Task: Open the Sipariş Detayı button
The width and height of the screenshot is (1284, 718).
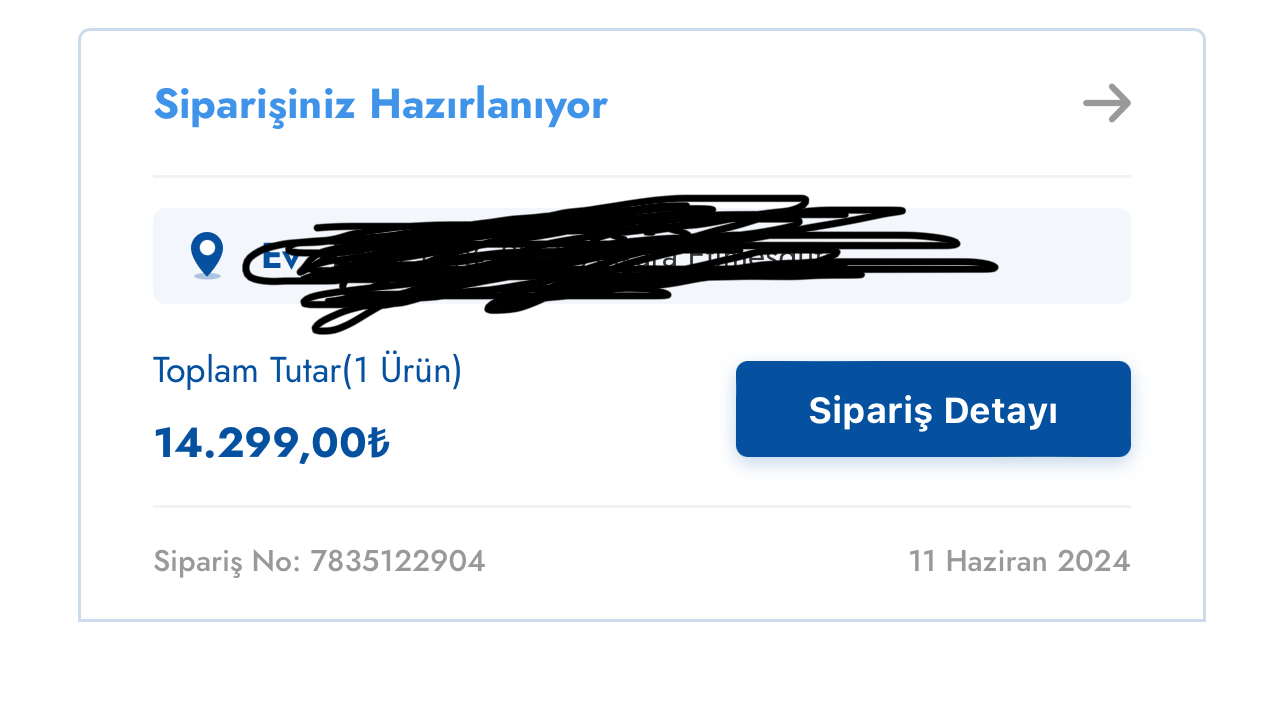Action: [933, 409]
